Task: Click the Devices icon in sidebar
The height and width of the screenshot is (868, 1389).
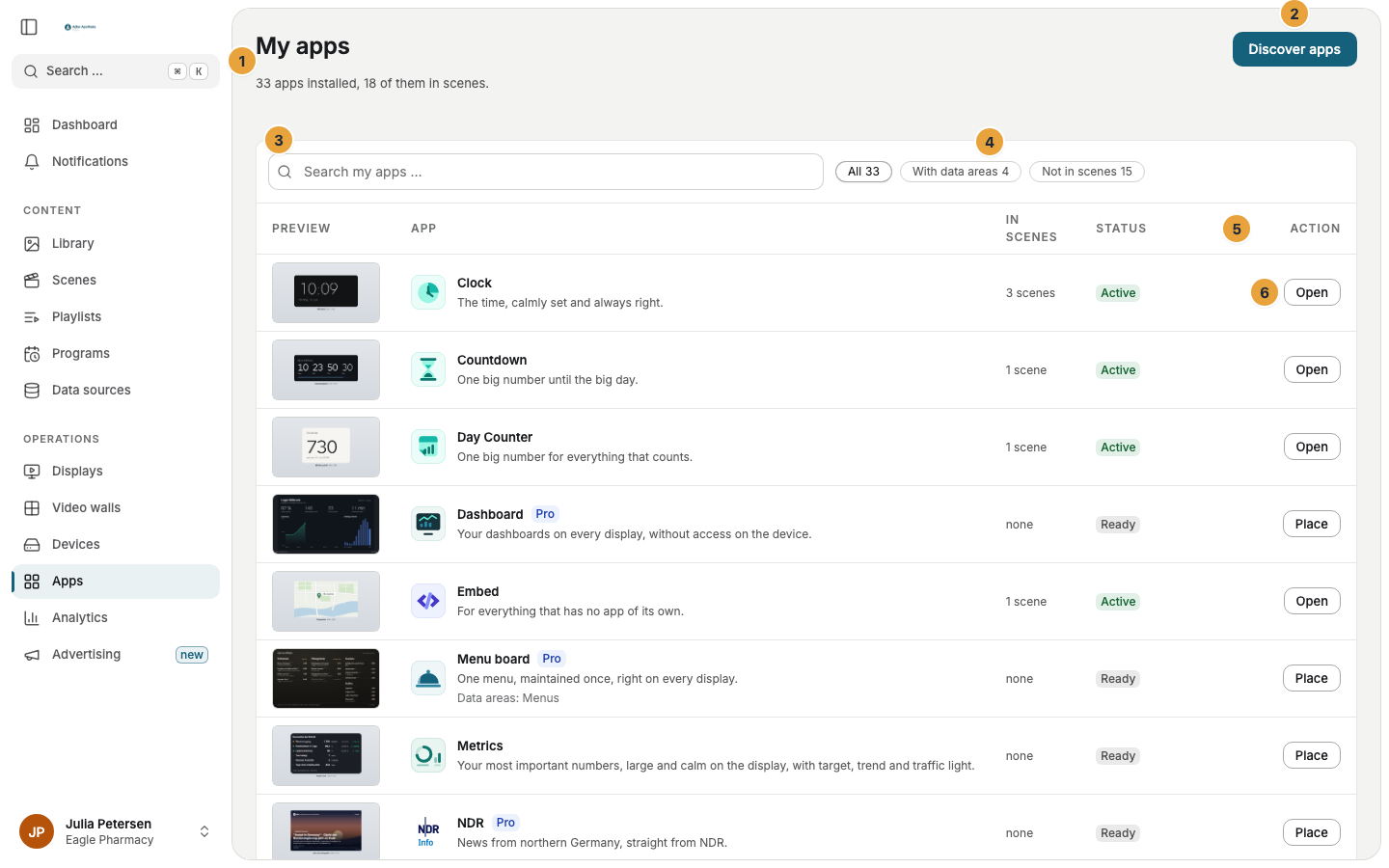Action: coord(32,545)
